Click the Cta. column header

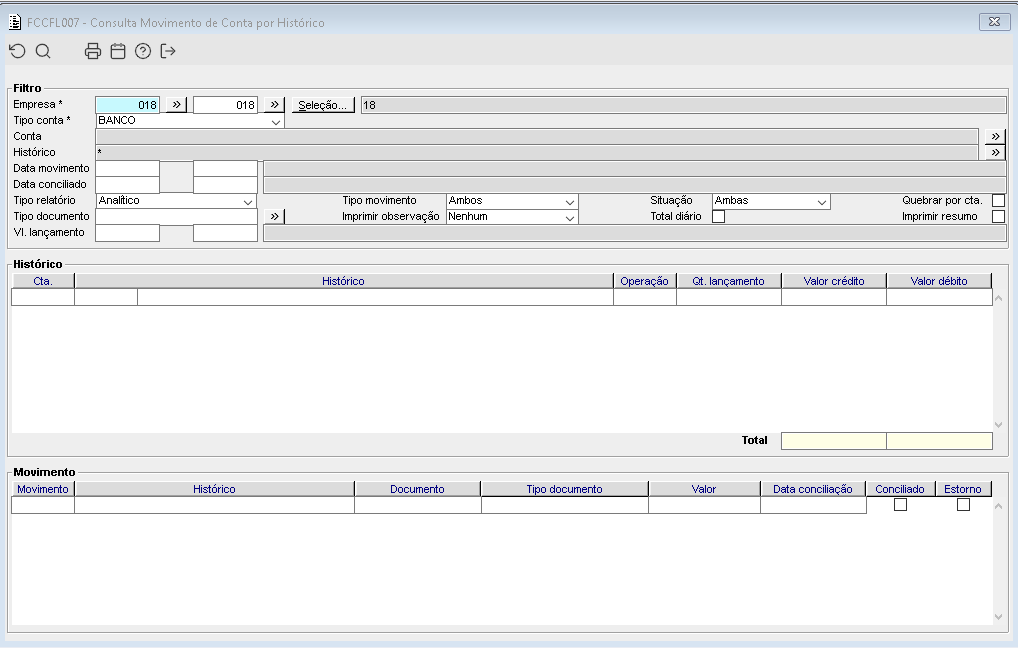tap(43, 281)
